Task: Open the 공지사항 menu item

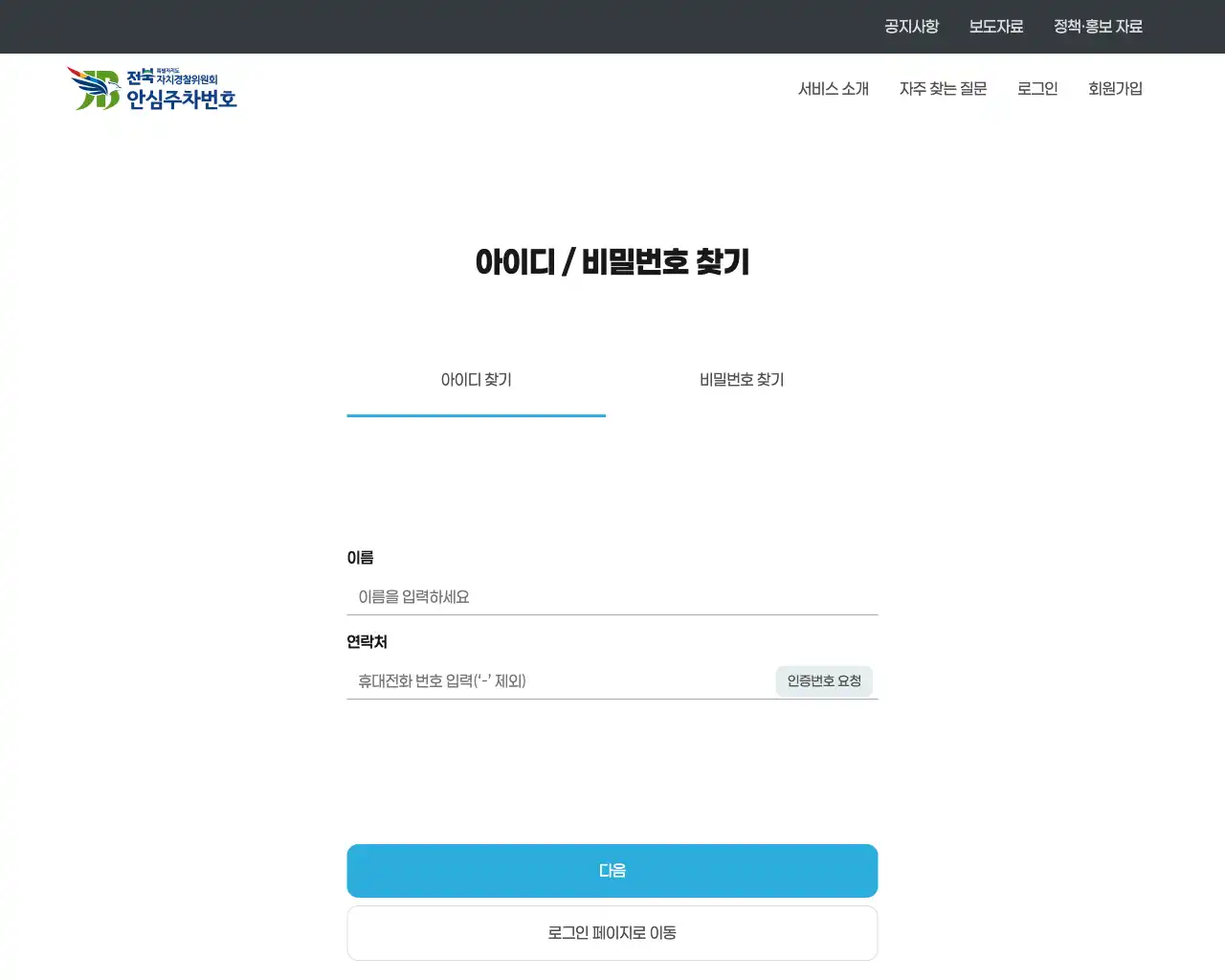Action: [x=912, y=26]
